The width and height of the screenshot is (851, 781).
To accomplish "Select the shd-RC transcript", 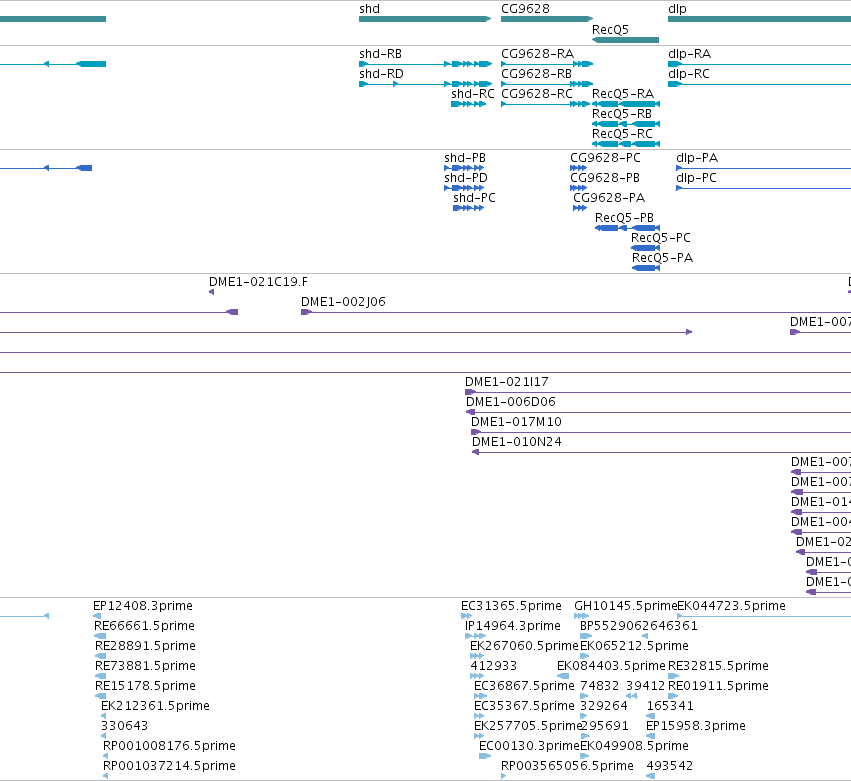I will point(468,104).
